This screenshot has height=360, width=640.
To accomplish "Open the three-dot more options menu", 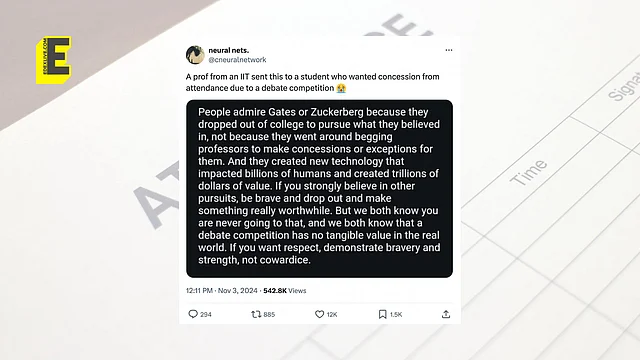I will tap(449, 50).
